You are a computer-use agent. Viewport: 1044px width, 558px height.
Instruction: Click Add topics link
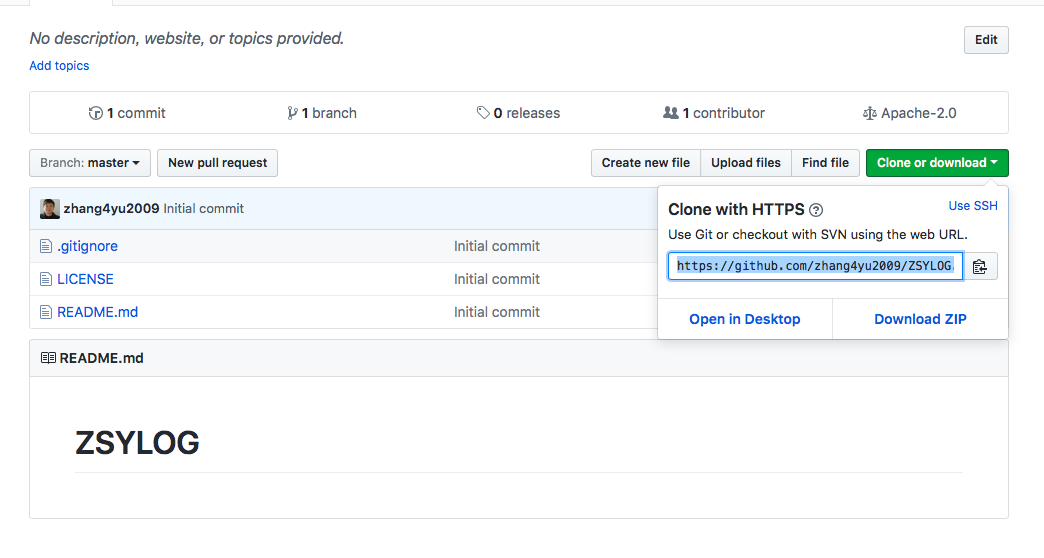point(59,66)
